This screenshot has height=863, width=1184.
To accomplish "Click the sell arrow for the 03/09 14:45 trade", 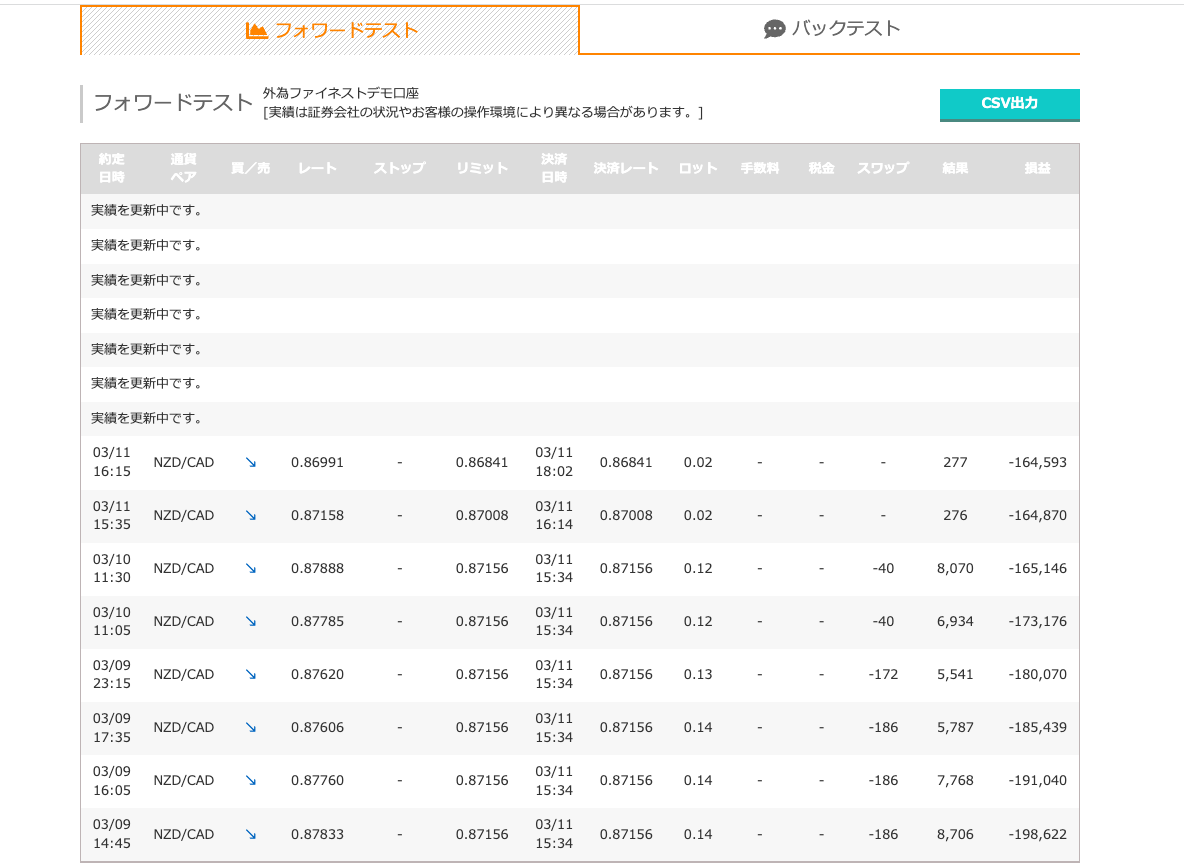I will 251,834.
